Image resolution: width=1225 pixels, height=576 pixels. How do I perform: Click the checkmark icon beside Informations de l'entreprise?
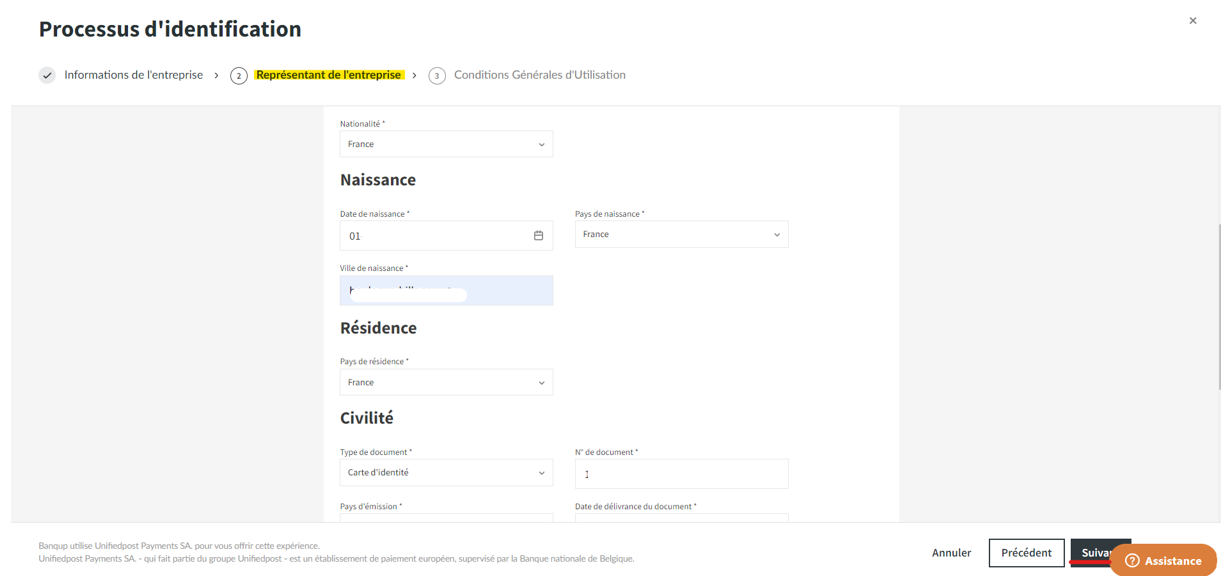47,75
